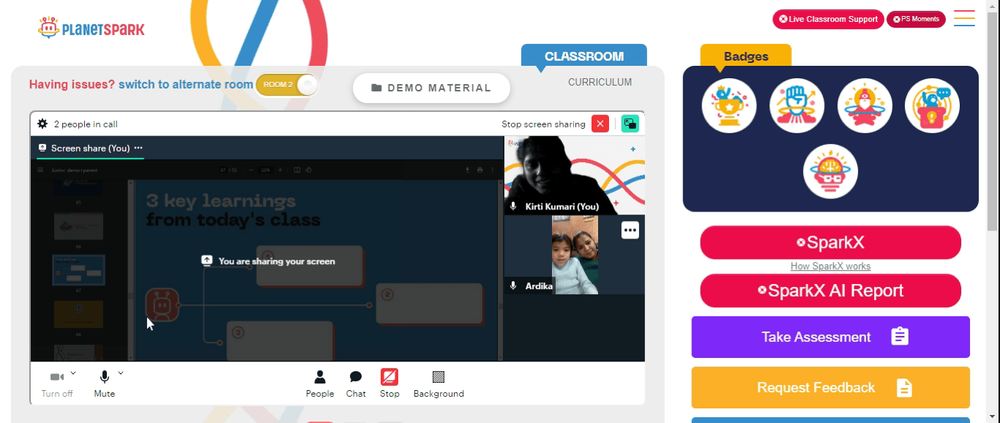Click the 2 people in call text

[85, 124]
